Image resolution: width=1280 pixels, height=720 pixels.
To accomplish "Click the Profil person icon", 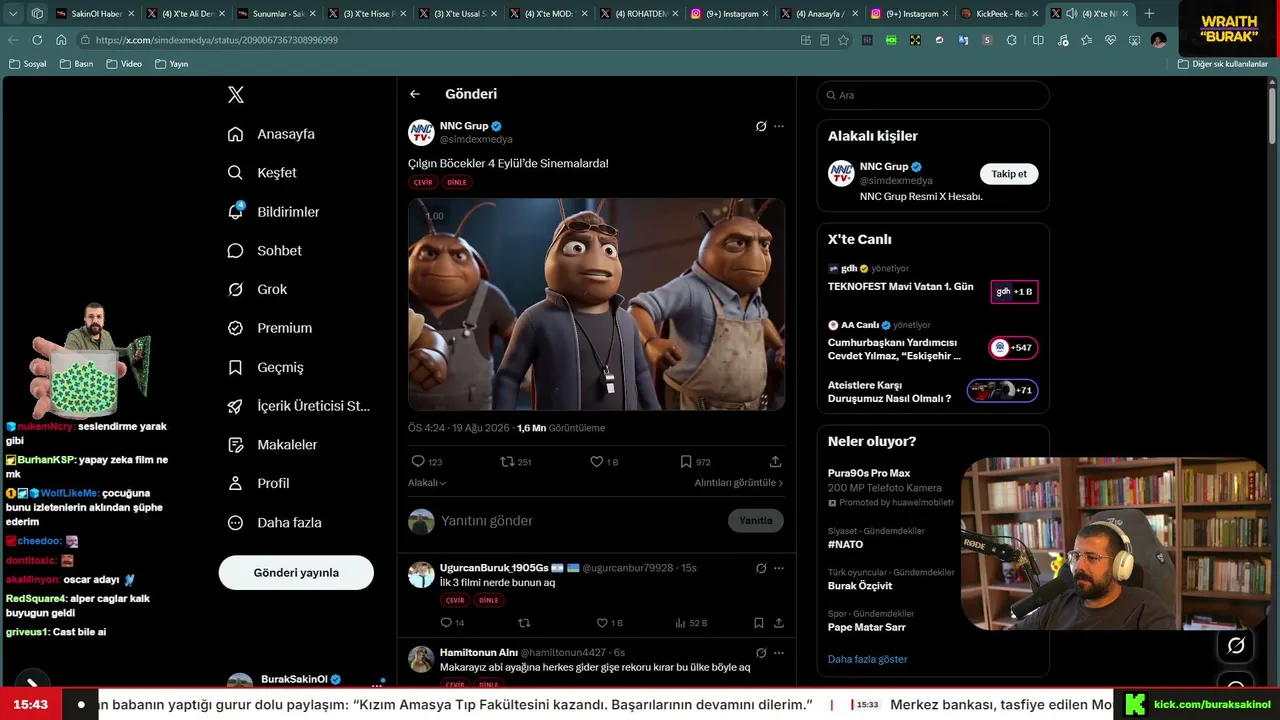I will (x=235, y=483).
